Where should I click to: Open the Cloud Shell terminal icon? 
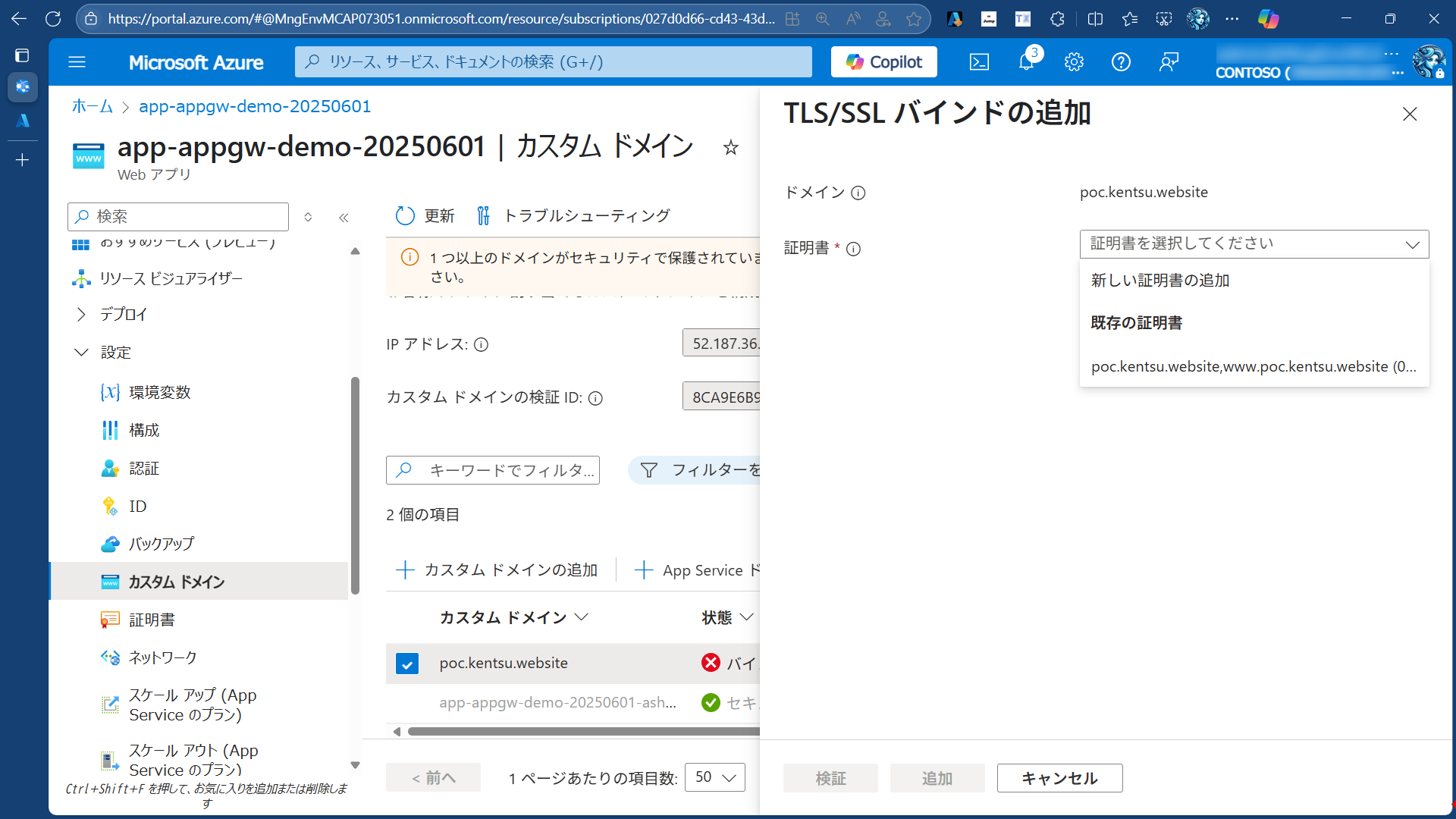click(979, 61)
